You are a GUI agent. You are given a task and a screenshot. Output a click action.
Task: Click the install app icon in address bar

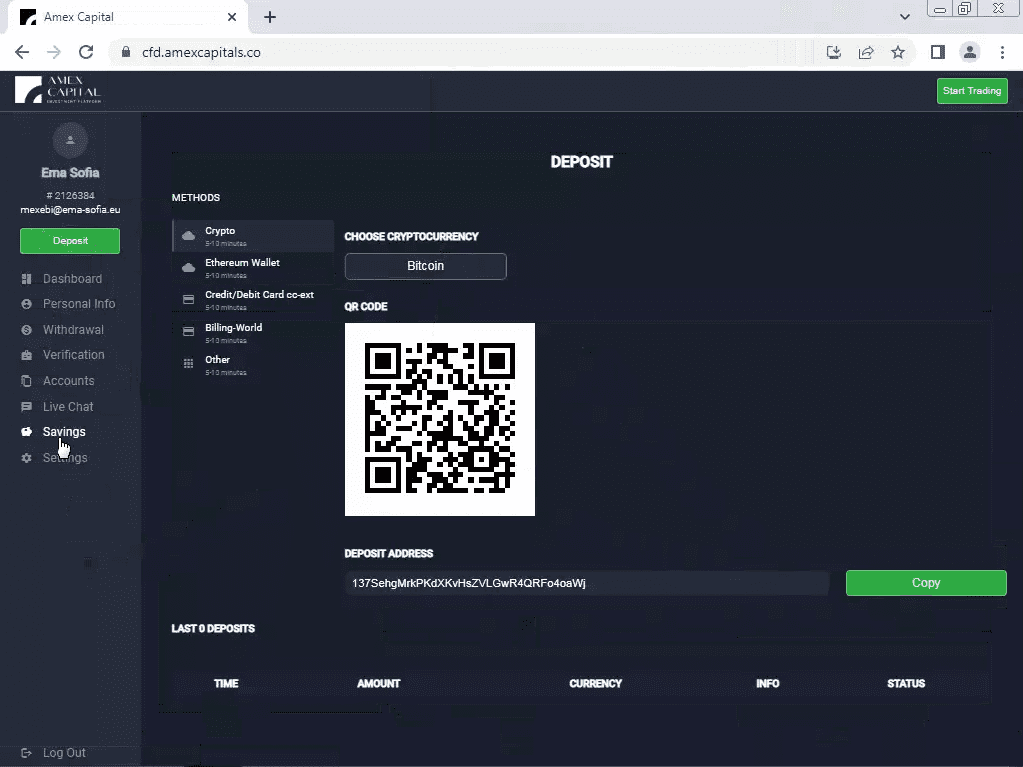834,52
